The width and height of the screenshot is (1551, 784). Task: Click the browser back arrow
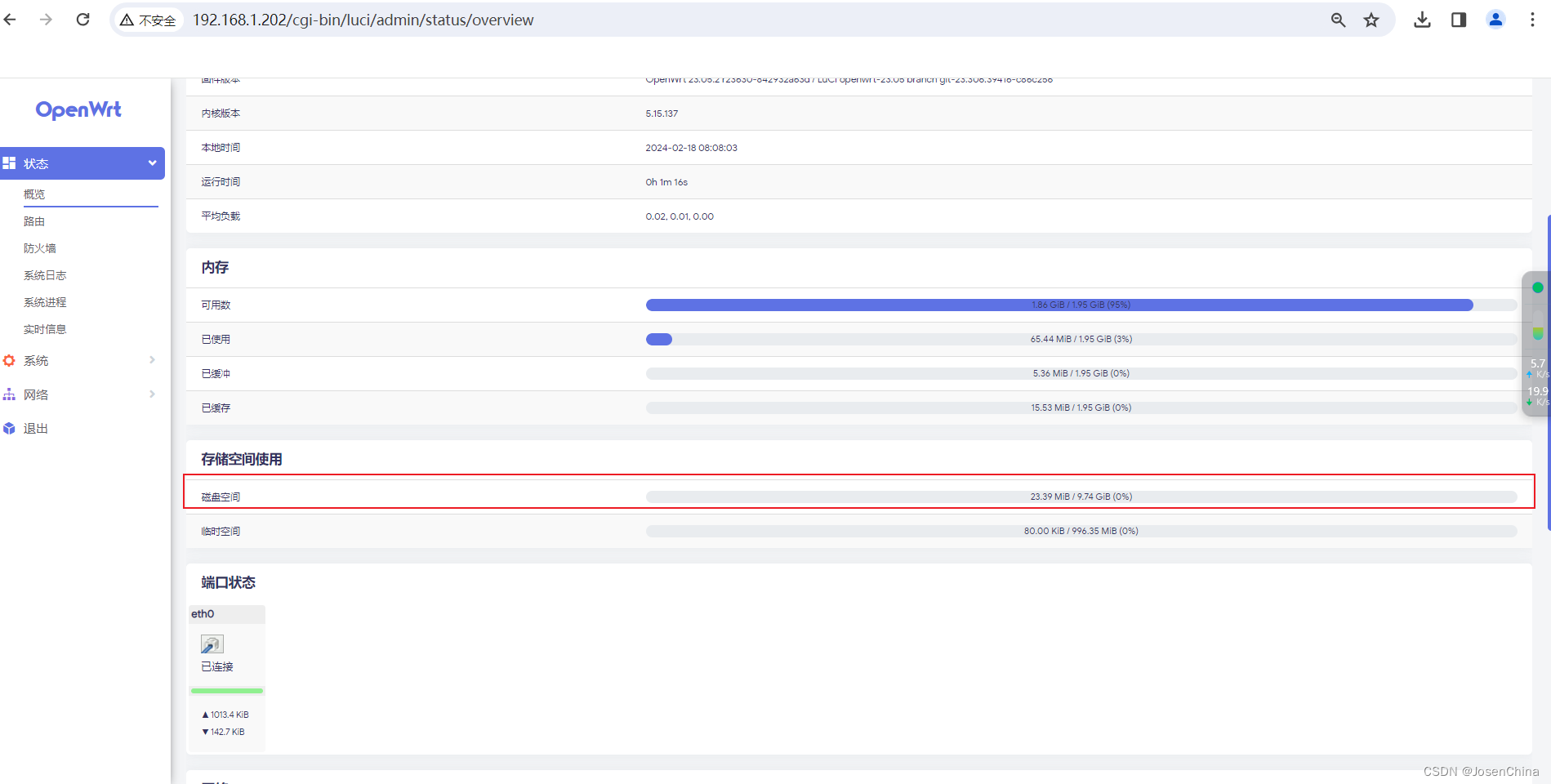pos(10,20)
